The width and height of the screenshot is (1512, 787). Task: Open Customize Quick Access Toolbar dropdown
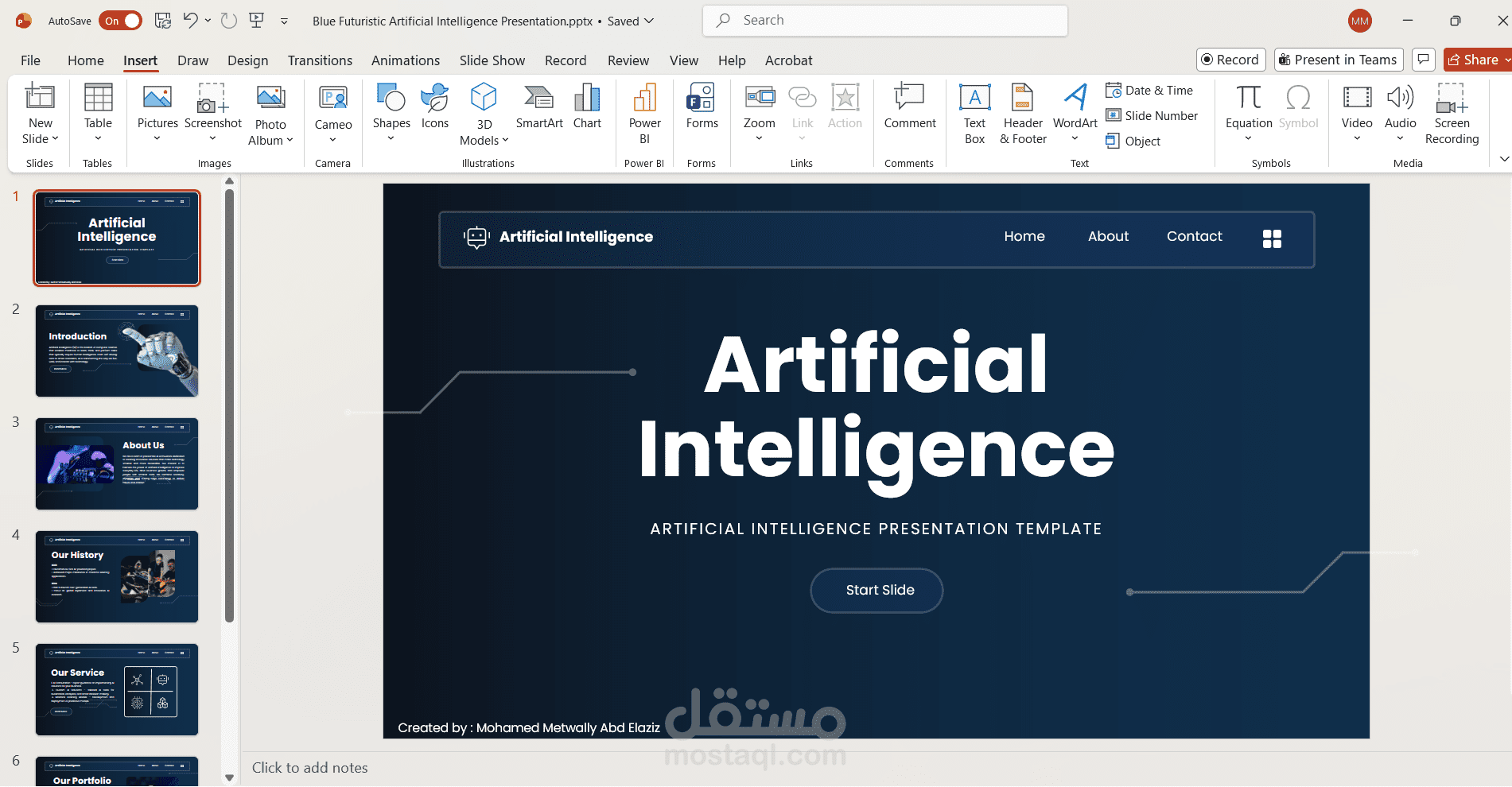284,21
